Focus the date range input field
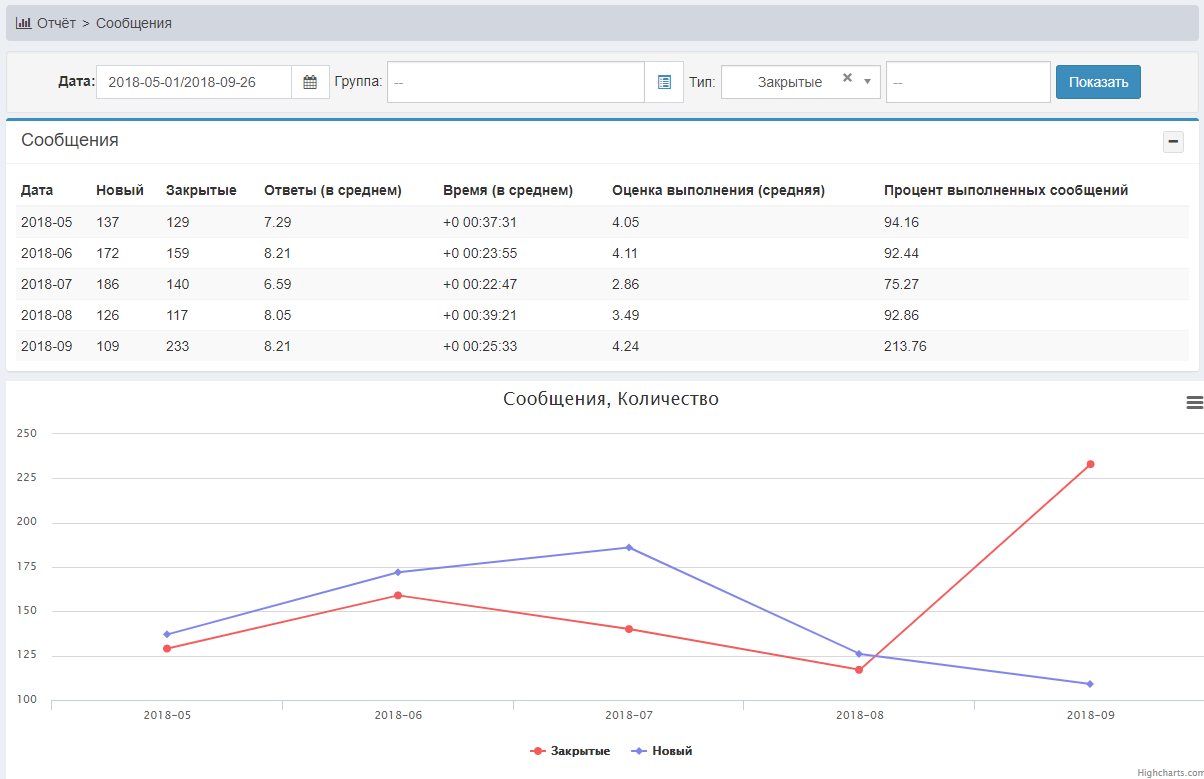 [x=194, y=82]
